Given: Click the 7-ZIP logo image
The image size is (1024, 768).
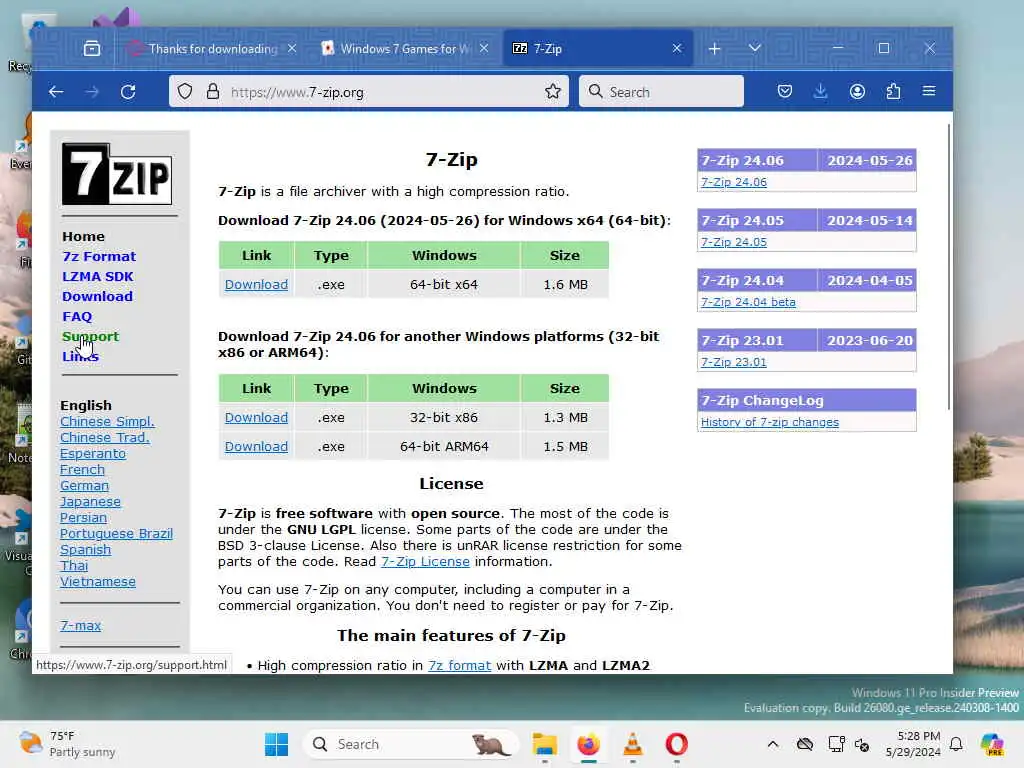Looking at the screenshot, I should [117, 174].
